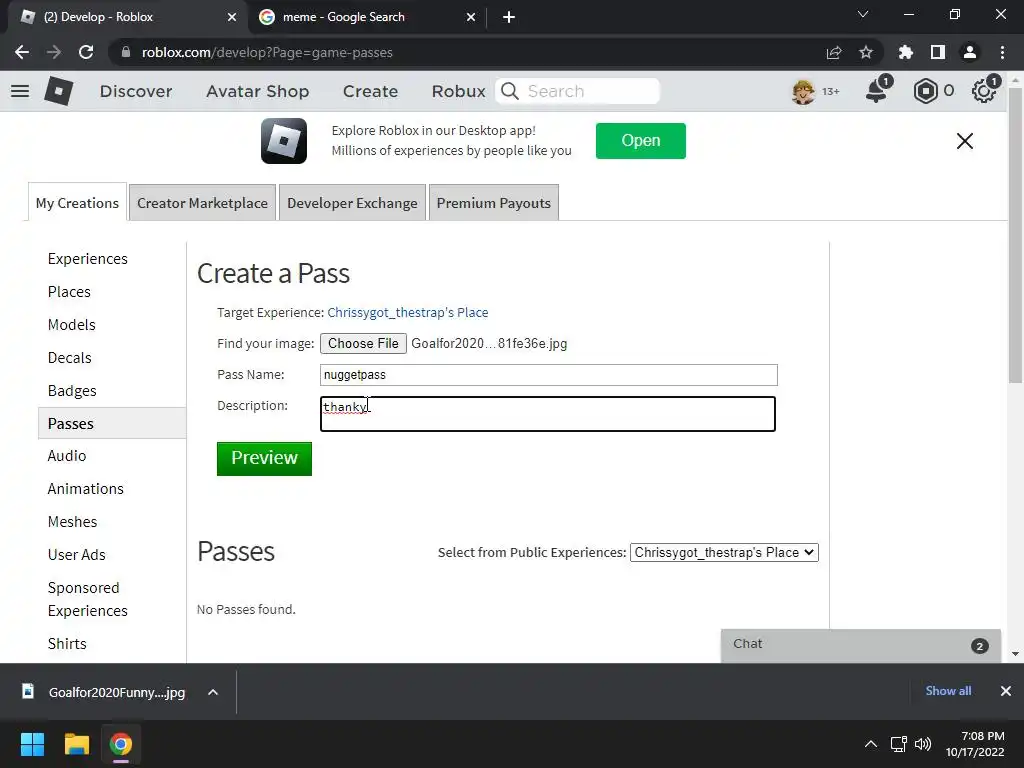Open Chrome three-dot menu

[x=1002, y=52]
